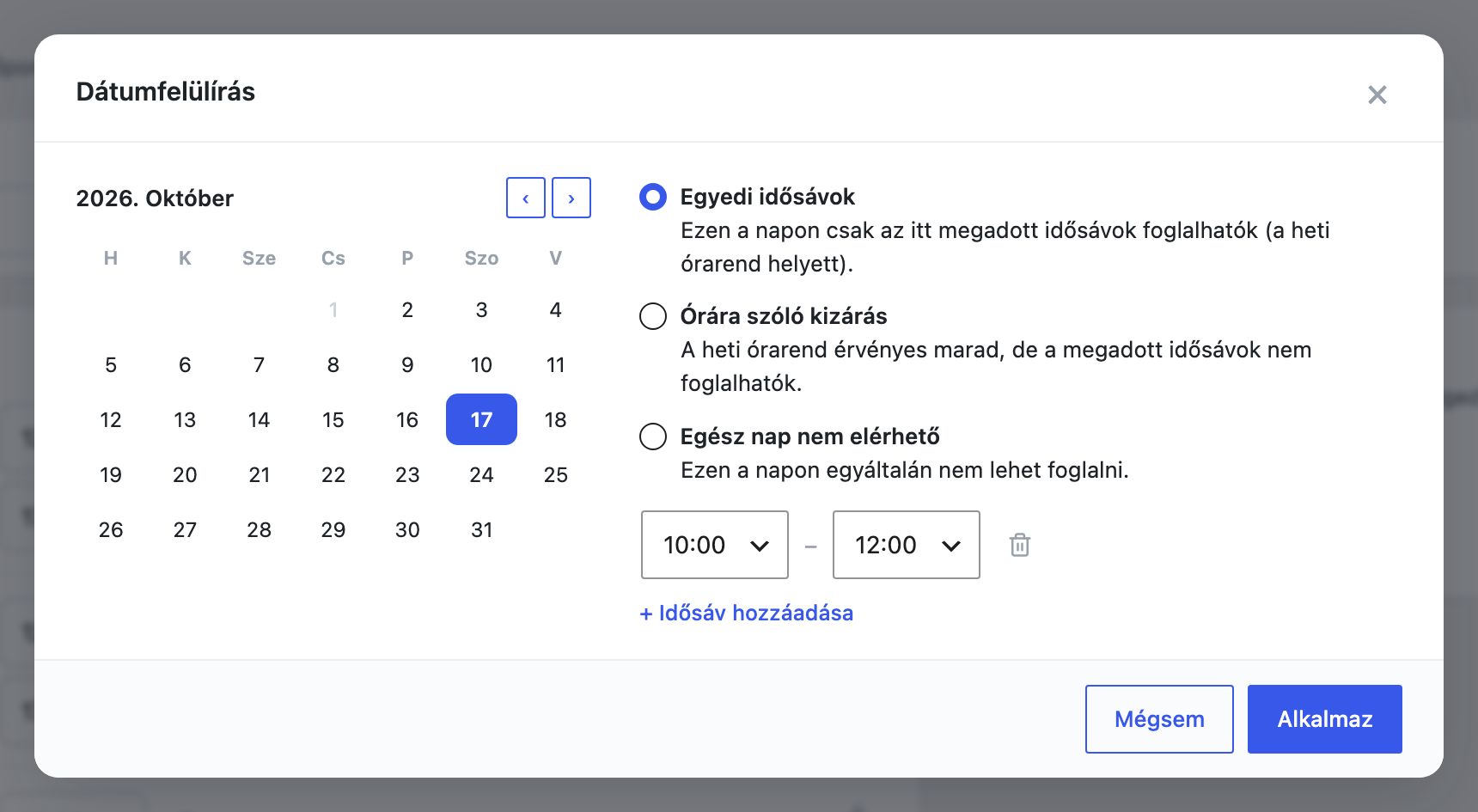Close the Dátumfelülírás dialog with X
This screenshot has width=1478, height=812.
[x=1377, y=95]
